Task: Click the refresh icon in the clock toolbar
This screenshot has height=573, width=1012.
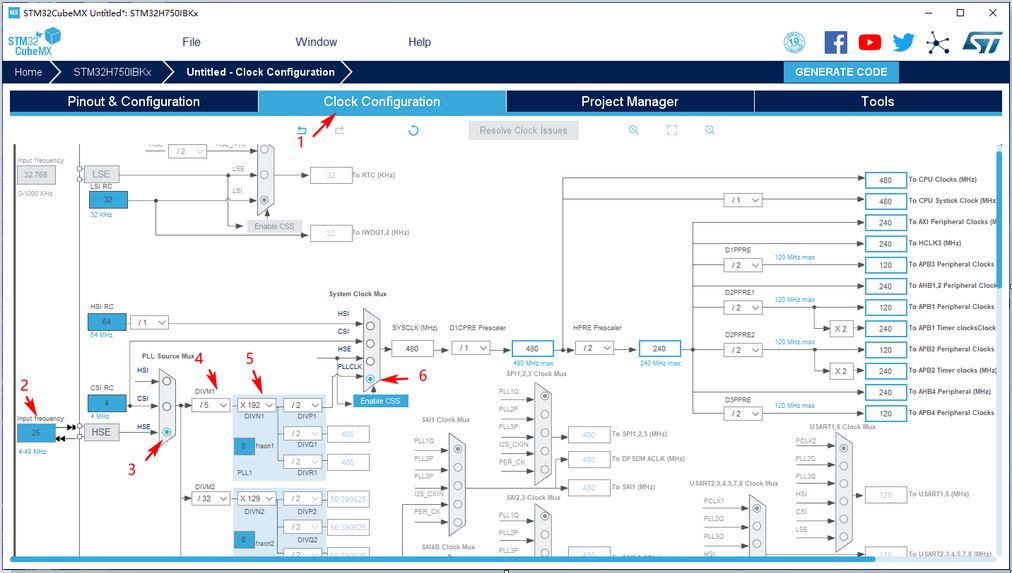Action: coord(413,130)
